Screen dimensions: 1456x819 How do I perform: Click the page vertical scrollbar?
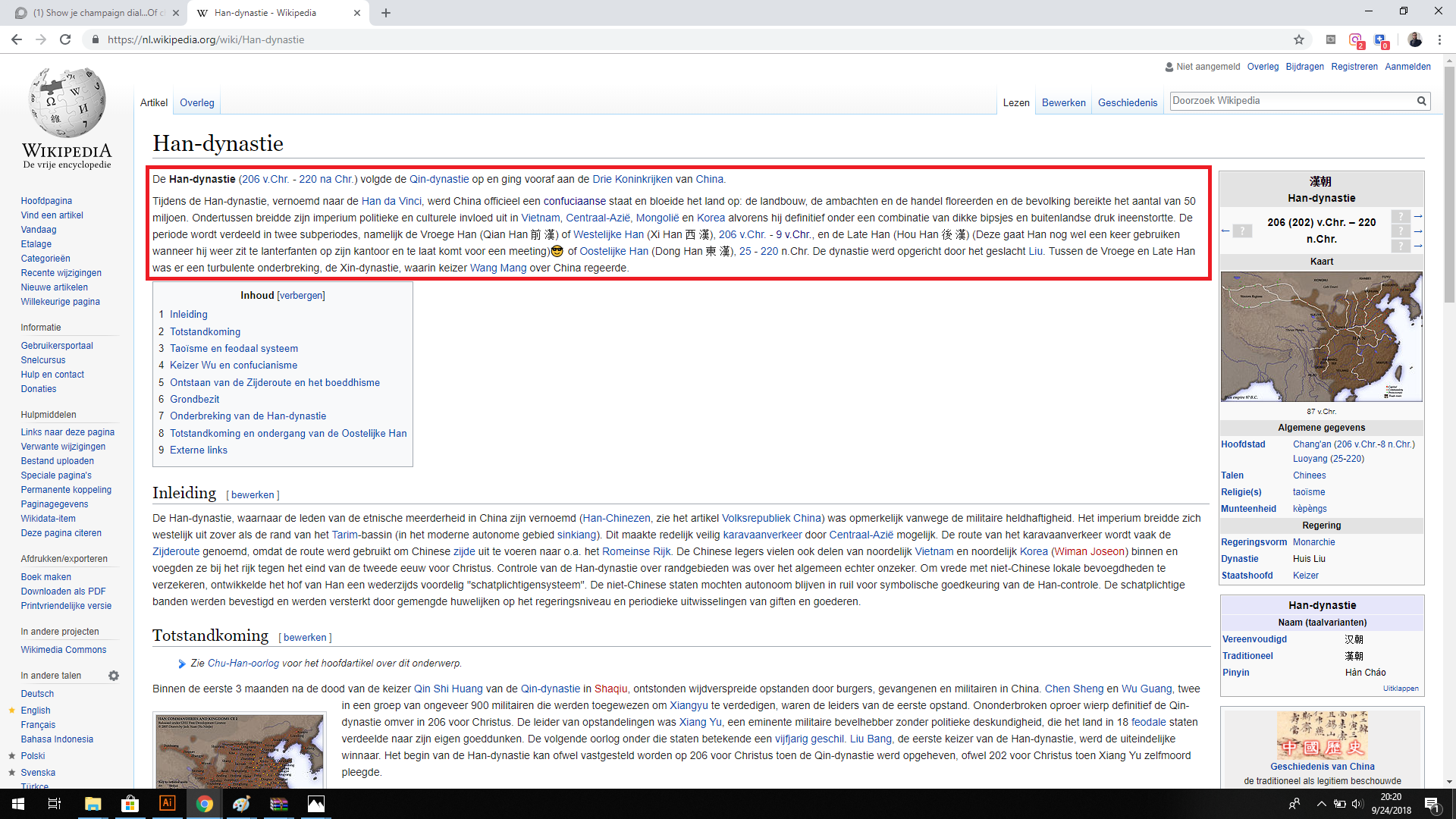click(1449, 184)
